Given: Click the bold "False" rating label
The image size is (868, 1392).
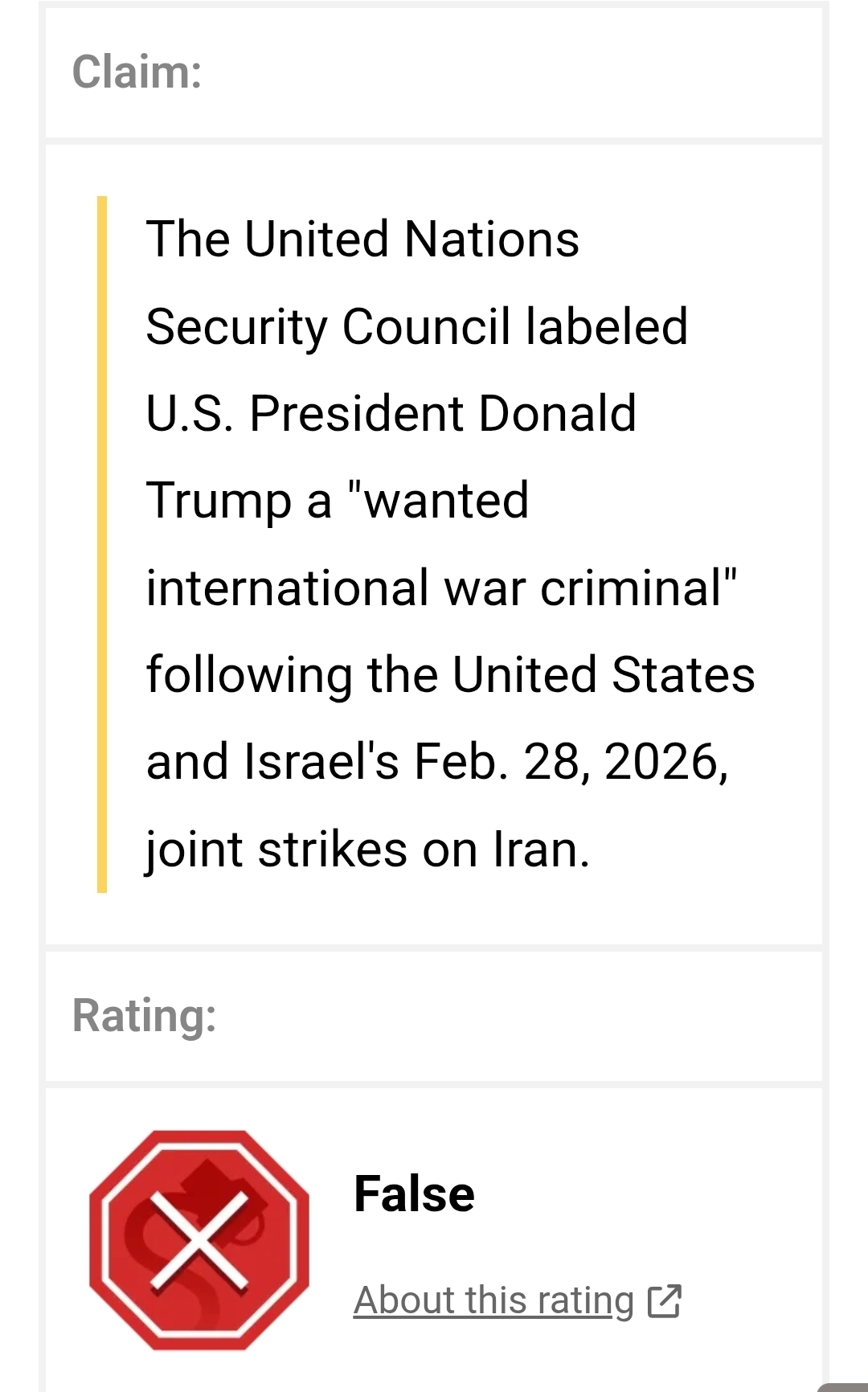Looking at the screenshot, I should [x=414, y=1194].
